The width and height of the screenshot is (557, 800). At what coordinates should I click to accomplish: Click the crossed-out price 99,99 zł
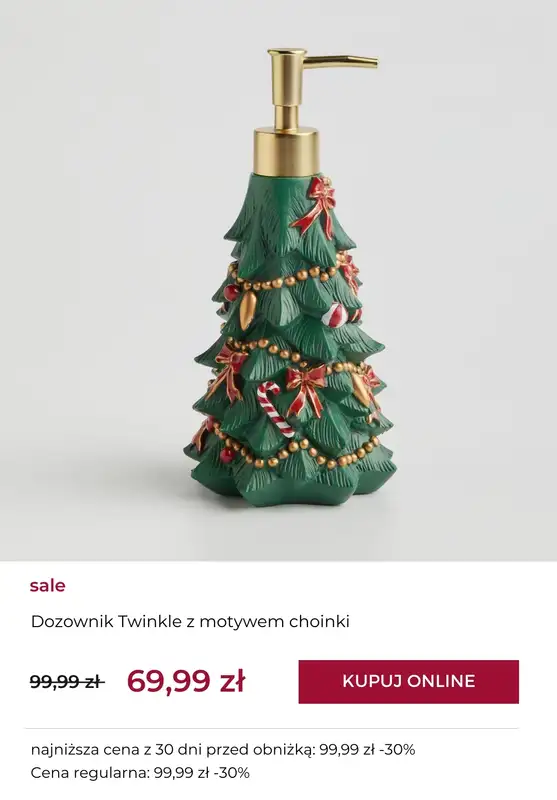tap(67, 681)
